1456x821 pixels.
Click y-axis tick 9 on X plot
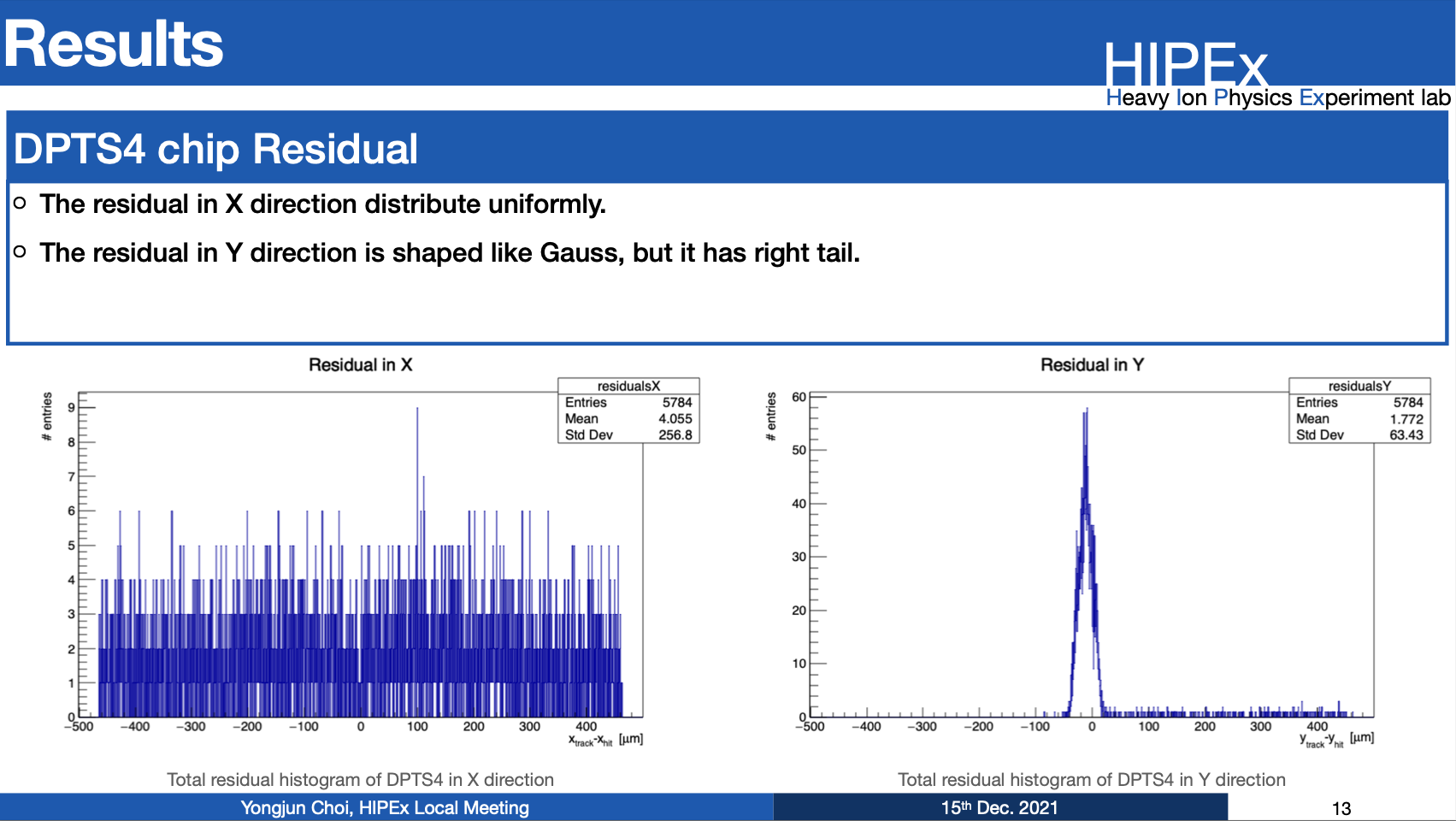click(x=72, y=408)
